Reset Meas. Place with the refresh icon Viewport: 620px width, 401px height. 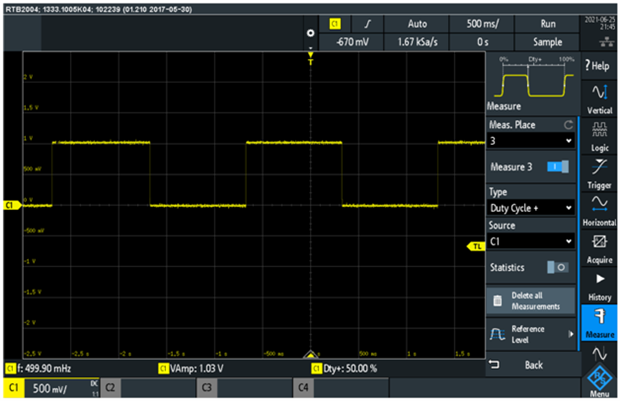click(568, 125)
